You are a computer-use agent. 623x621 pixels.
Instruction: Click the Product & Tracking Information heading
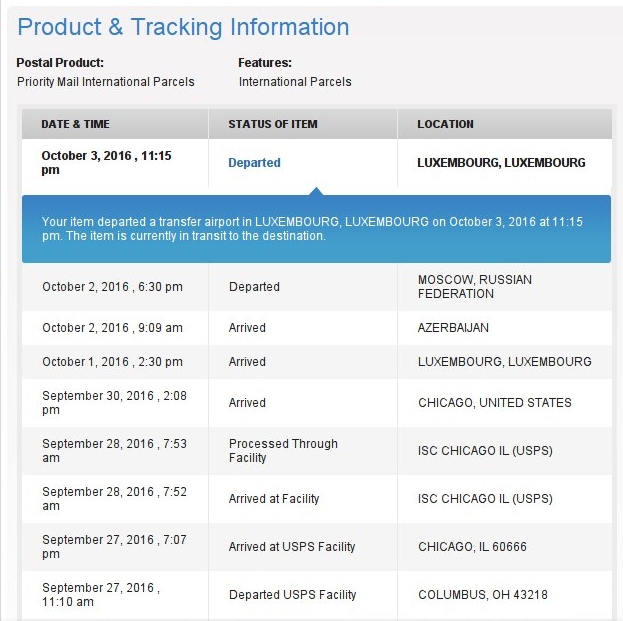(x=183, y=27)
